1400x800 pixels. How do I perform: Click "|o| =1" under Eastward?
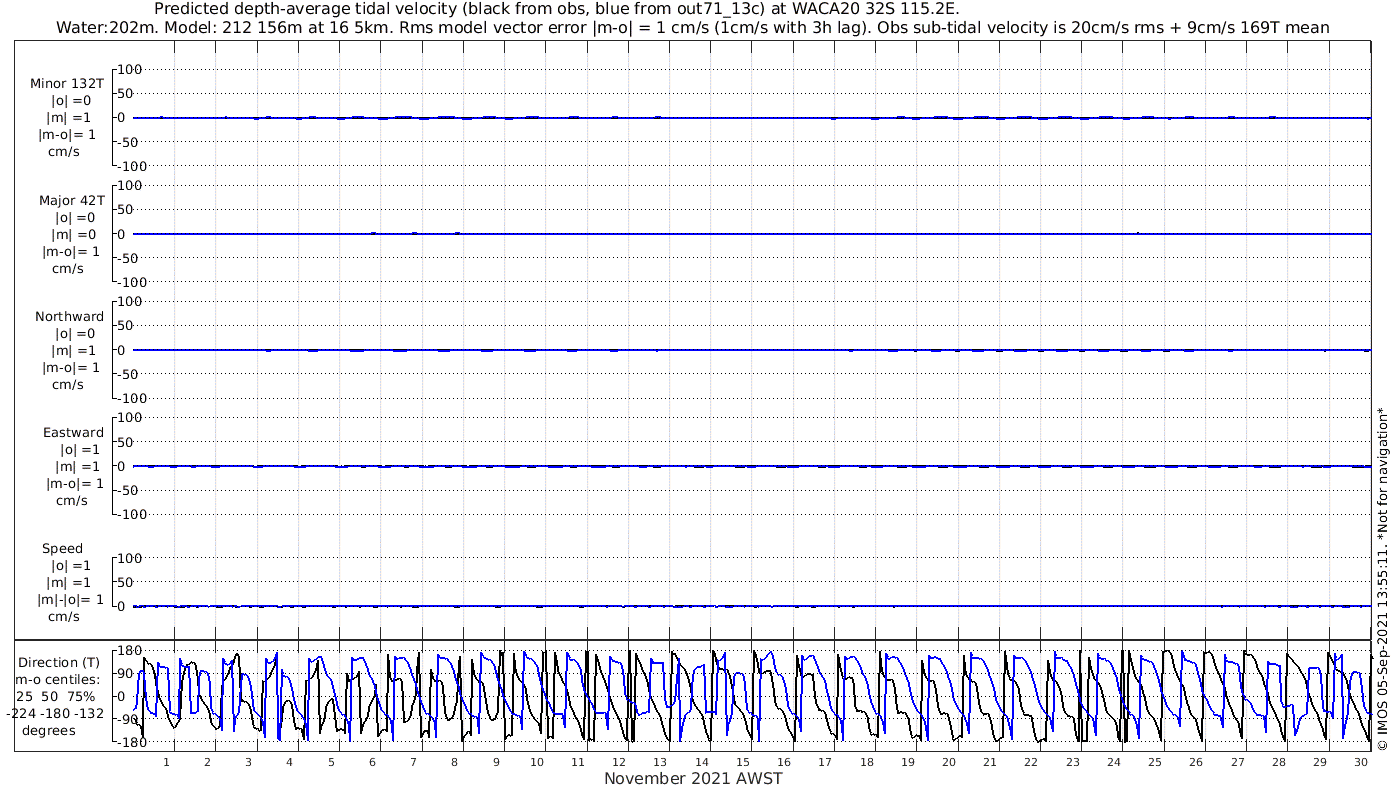pyautogui.click(x=78, y=449)
